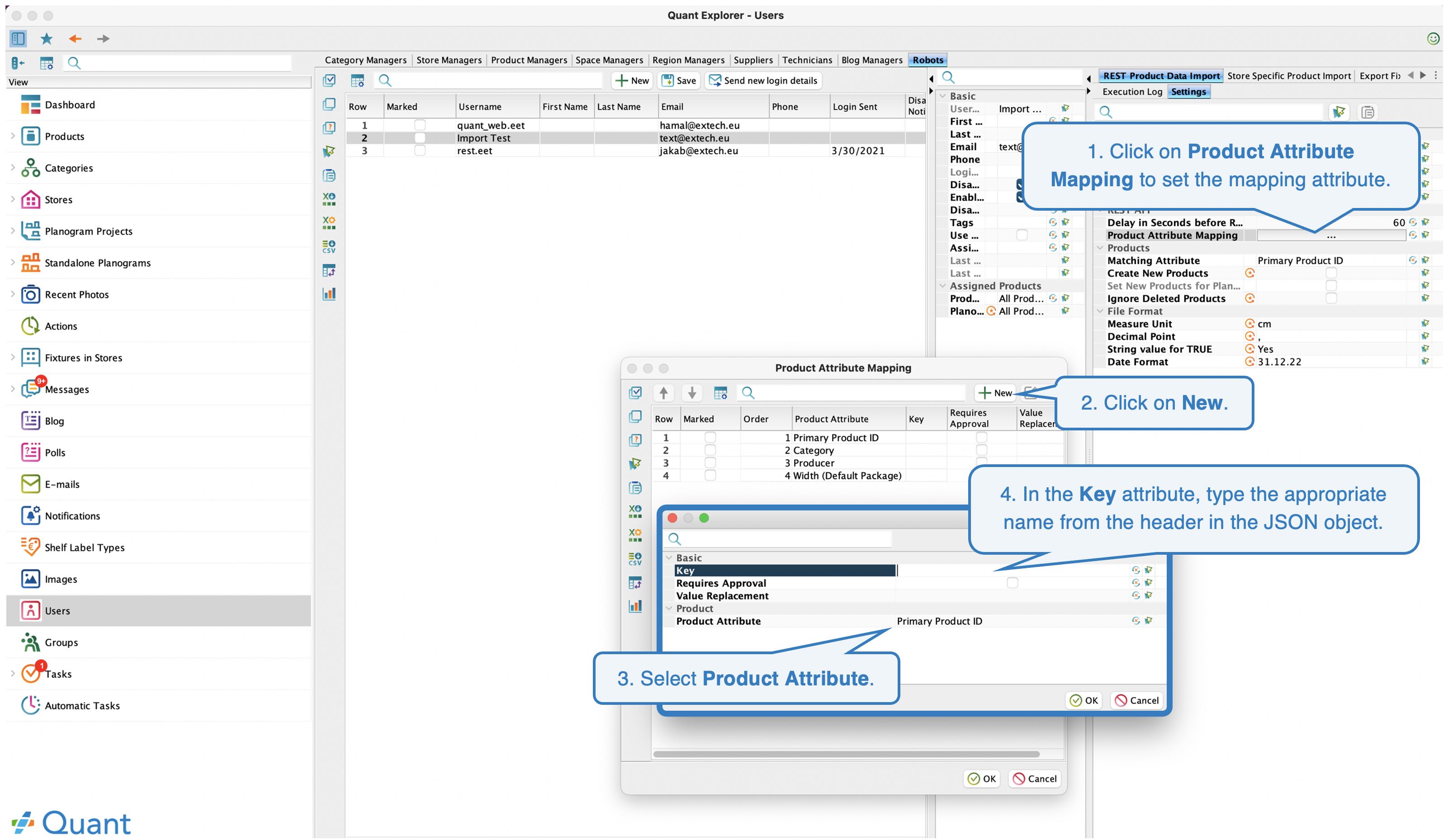Open Messages with the 9+ badge
The height and width of the screenshot is (840, 1448).
click(x=66, y=389)
